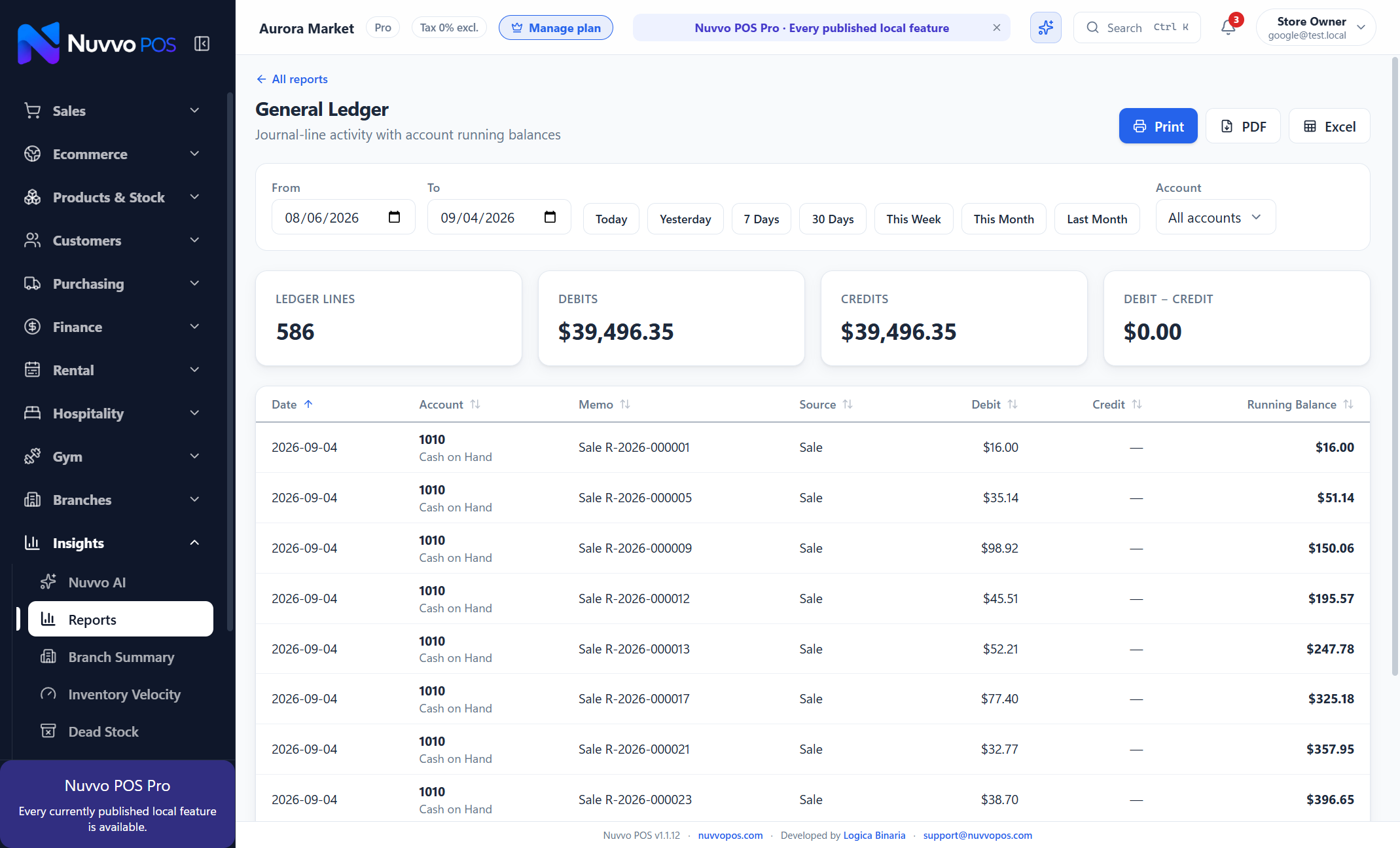
Task: Open Dead Stock page
Action: [x=120, y=731]
